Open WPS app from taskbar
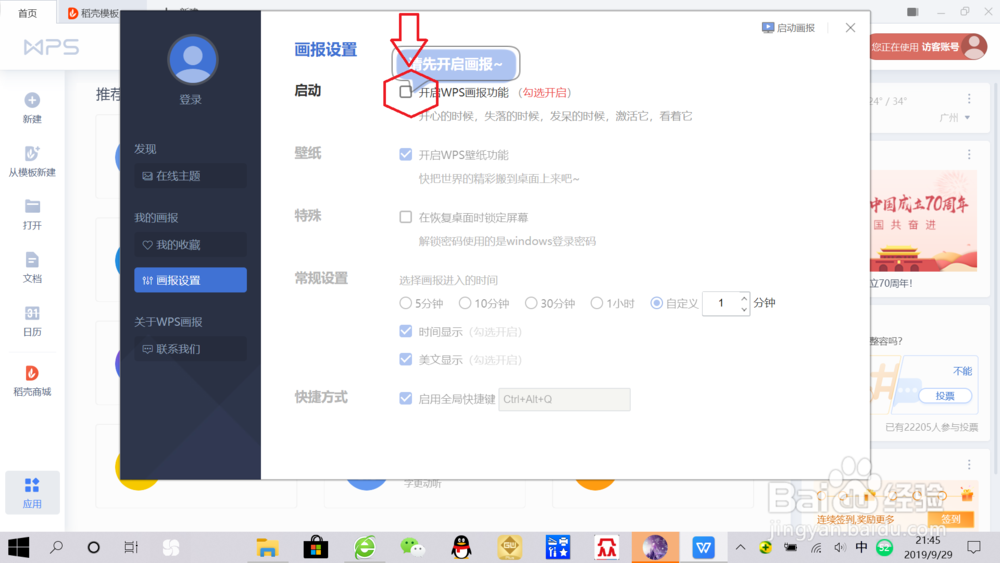 (703, 547)
